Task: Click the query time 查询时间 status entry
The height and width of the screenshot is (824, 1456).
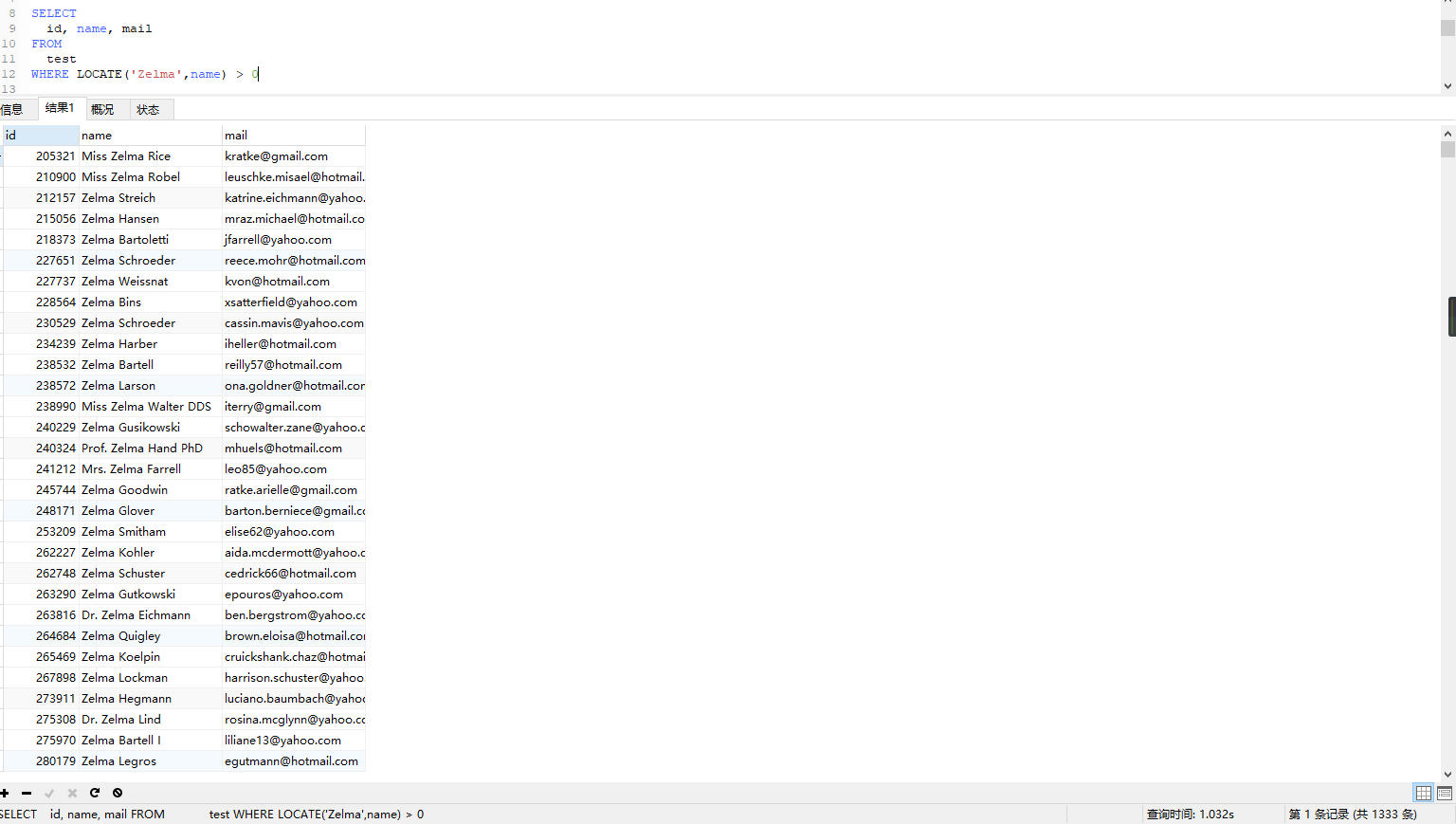Action: pos(1190,815)
